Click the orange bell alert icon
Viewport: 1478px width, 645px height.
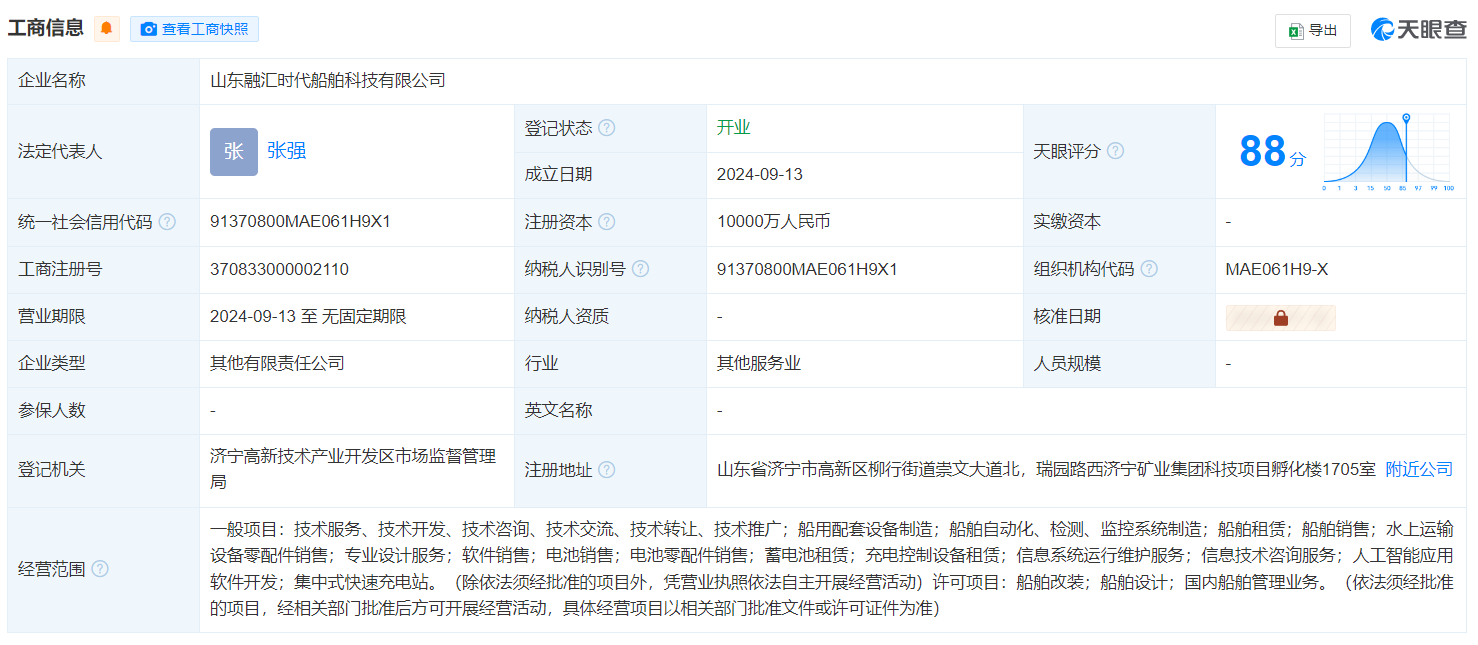click(106, 29)
